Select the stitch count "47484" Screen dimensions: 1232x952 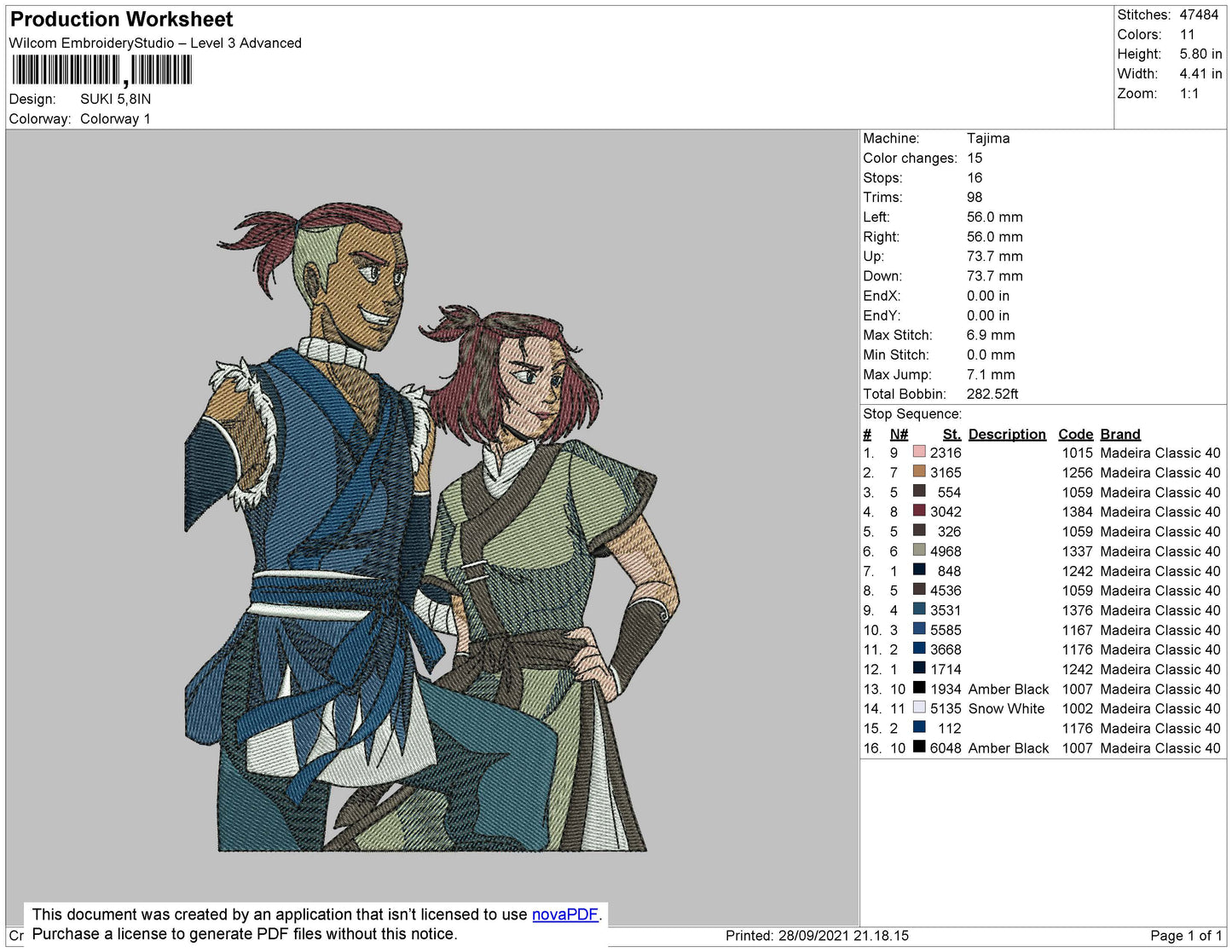pyautogui.click(x=1199, y=14)
